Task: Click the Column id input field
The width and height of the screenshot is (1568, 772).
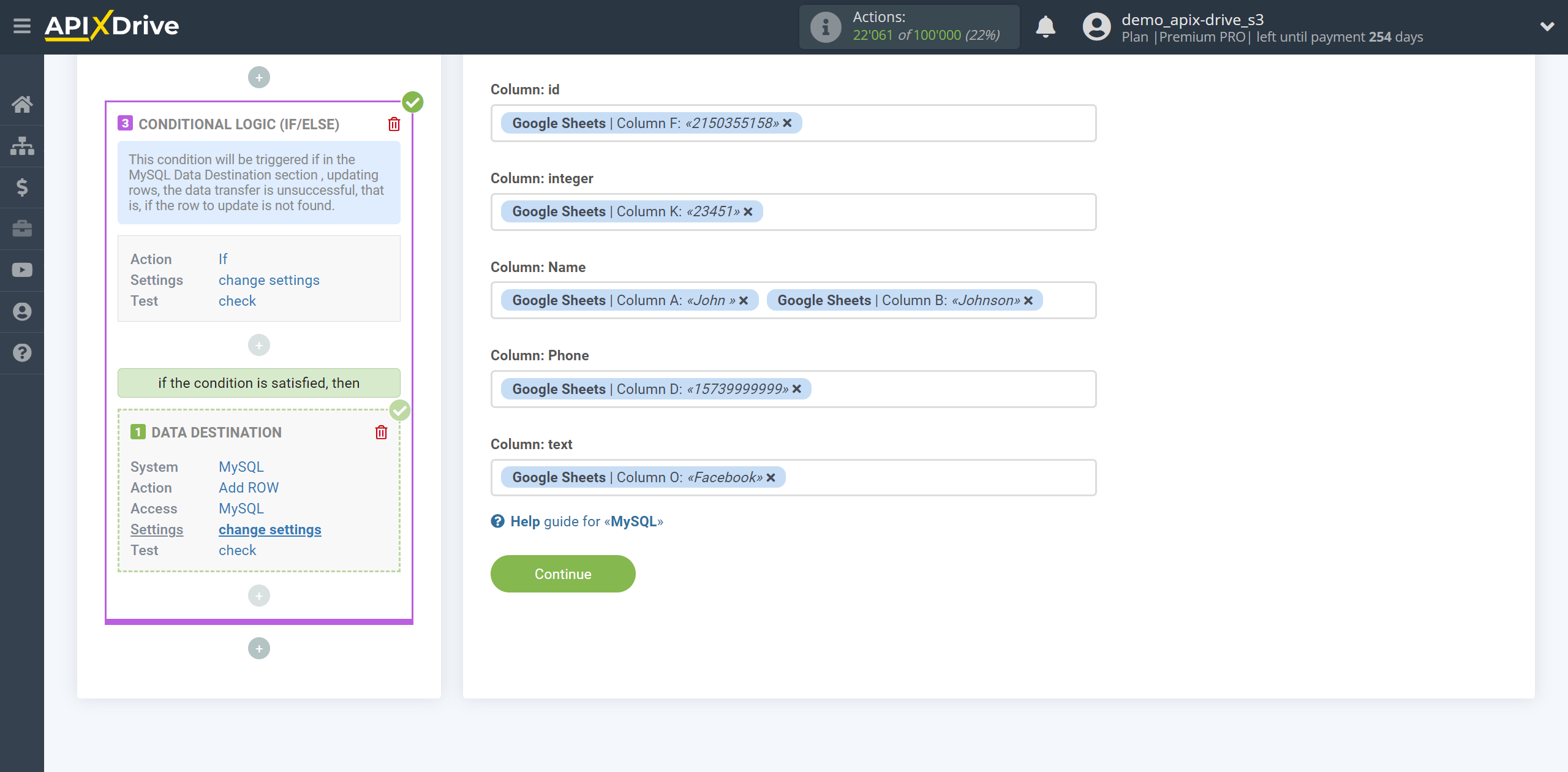Action: click(x=793, y=123)
